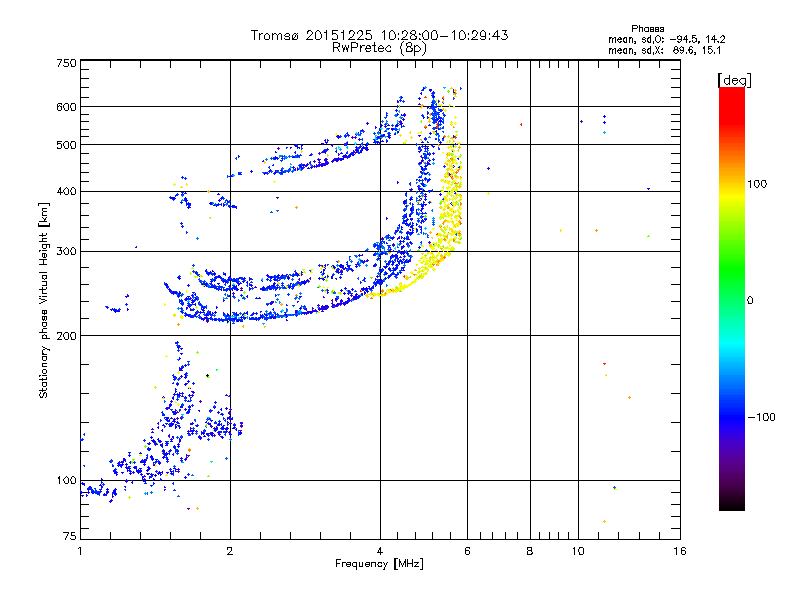Screen dimensions: 800x600
Task: Click the x-axis label "Frequency [MHz]"
Action: click(379, 564)
